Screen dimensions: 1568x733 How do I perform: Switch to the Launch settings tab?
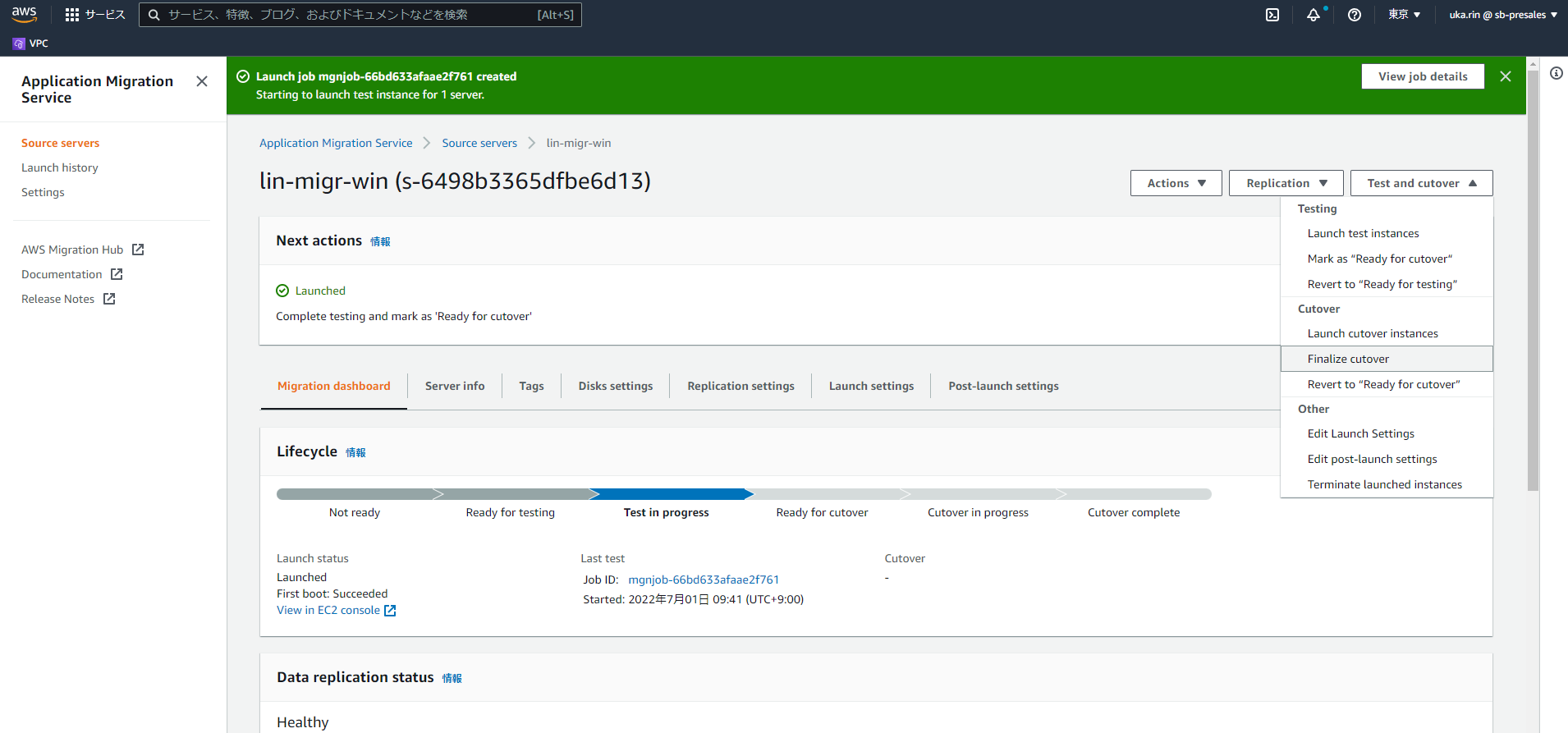click(x=871, y=386)
